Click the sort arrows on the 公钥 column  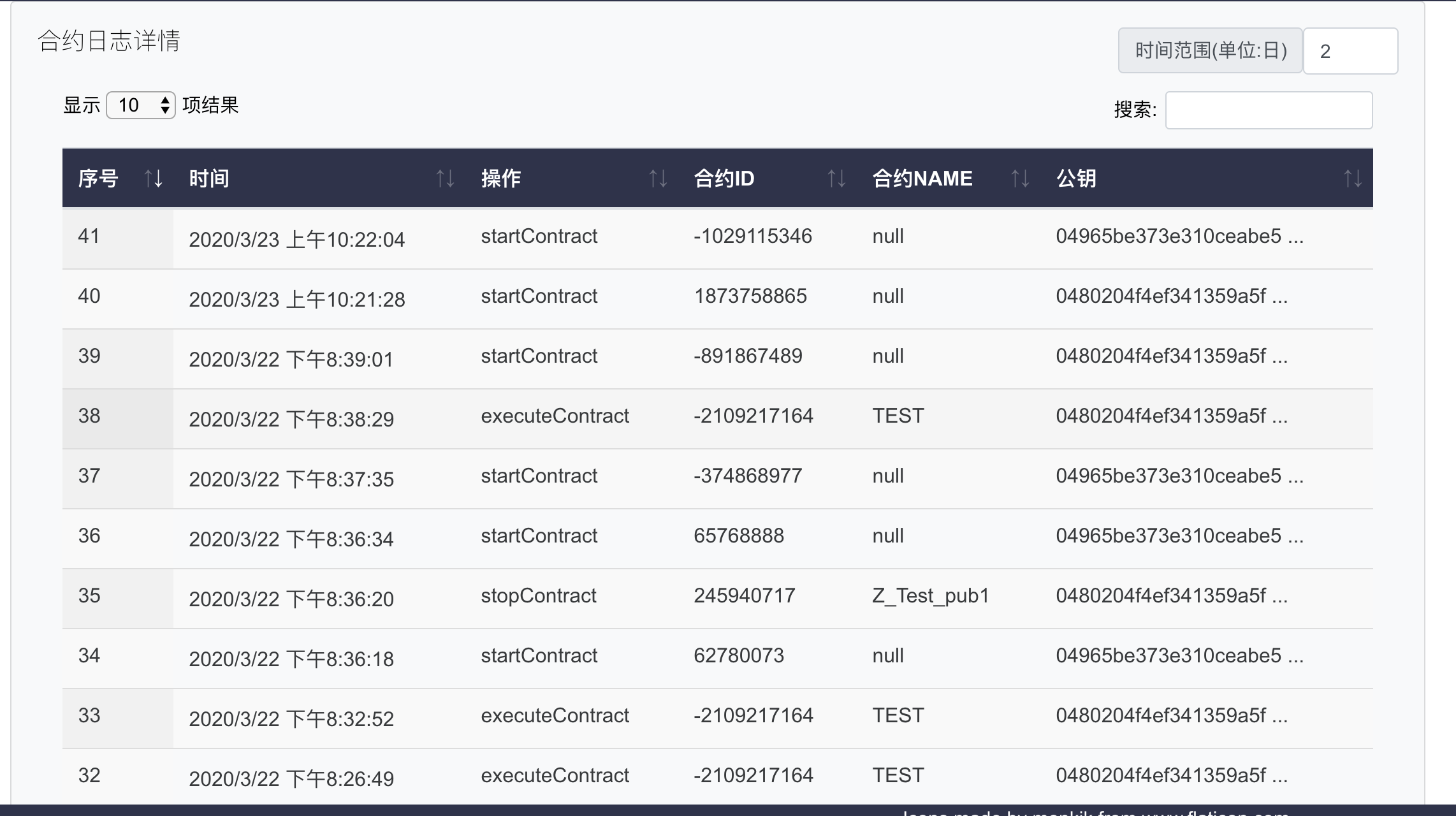[1353, 178]
